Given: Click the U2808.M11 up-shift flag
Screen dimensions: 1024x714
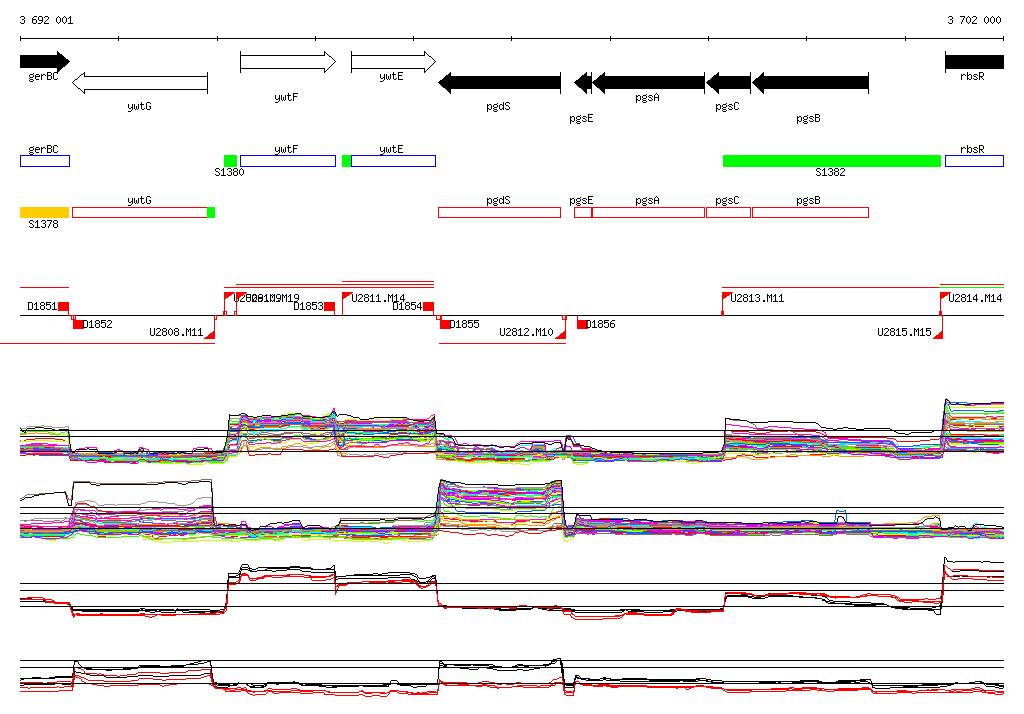Looking at the screenshot, I should click(x=210, y=334).
